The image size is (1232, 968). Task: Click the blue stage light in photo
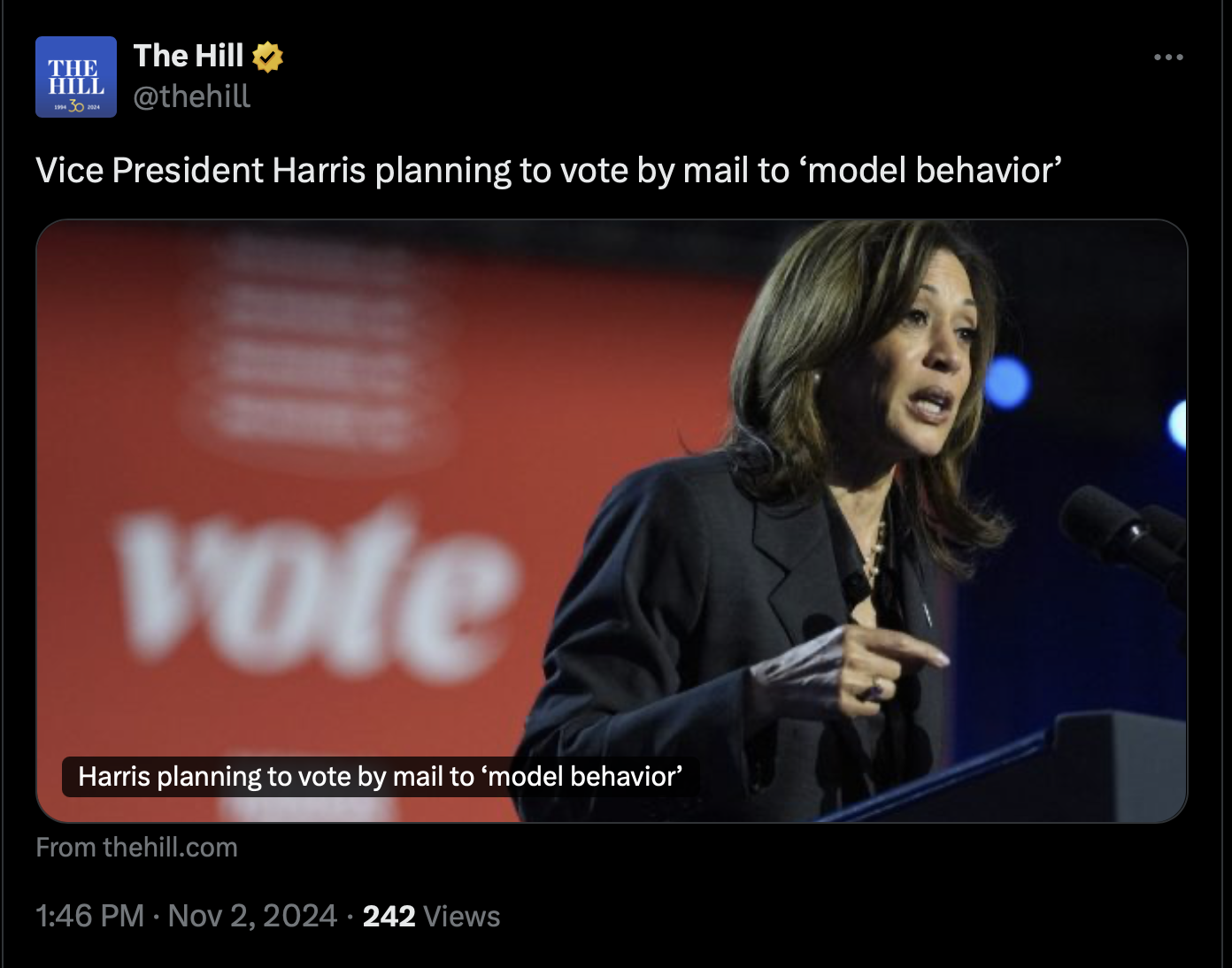click(1007, 383)
